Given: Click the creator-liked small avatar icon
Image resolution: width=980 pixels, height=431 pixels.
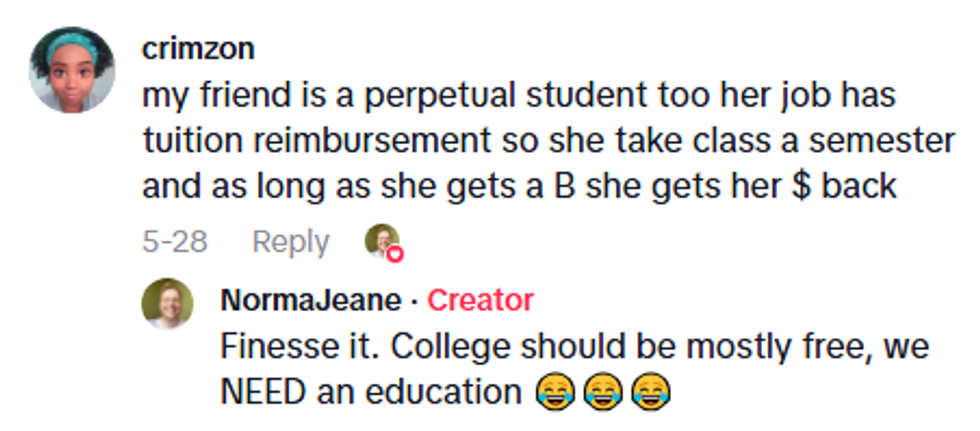Looking at the screenshot, I should point(380,241).
